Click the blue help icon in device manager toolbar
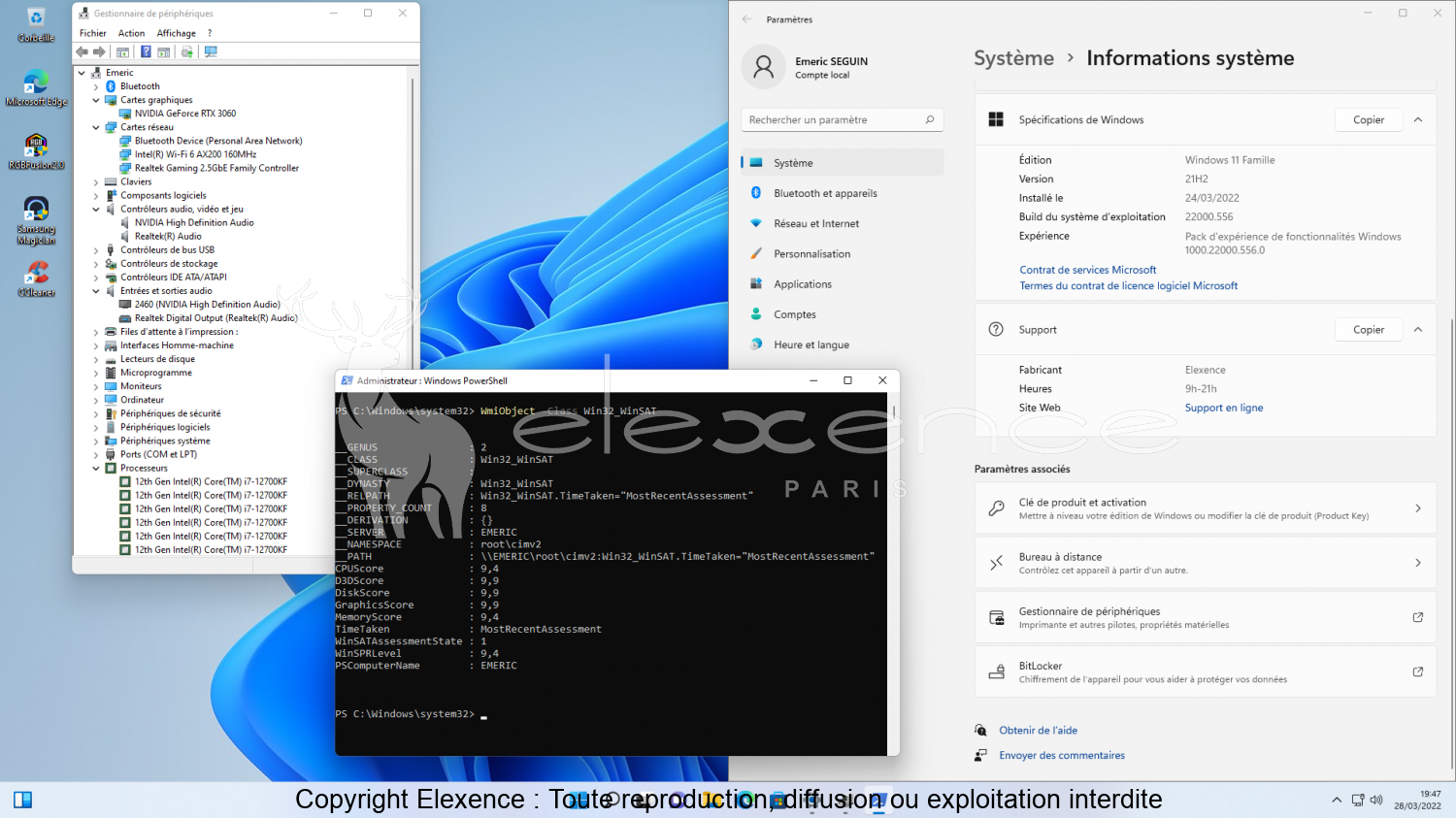 pos(146,52)
